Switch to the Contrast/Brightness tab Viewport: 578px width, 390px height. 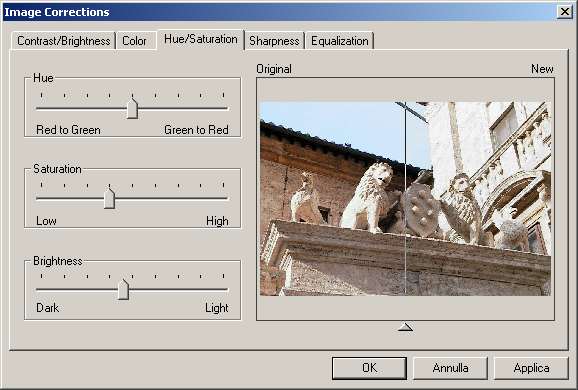[63, 41]
